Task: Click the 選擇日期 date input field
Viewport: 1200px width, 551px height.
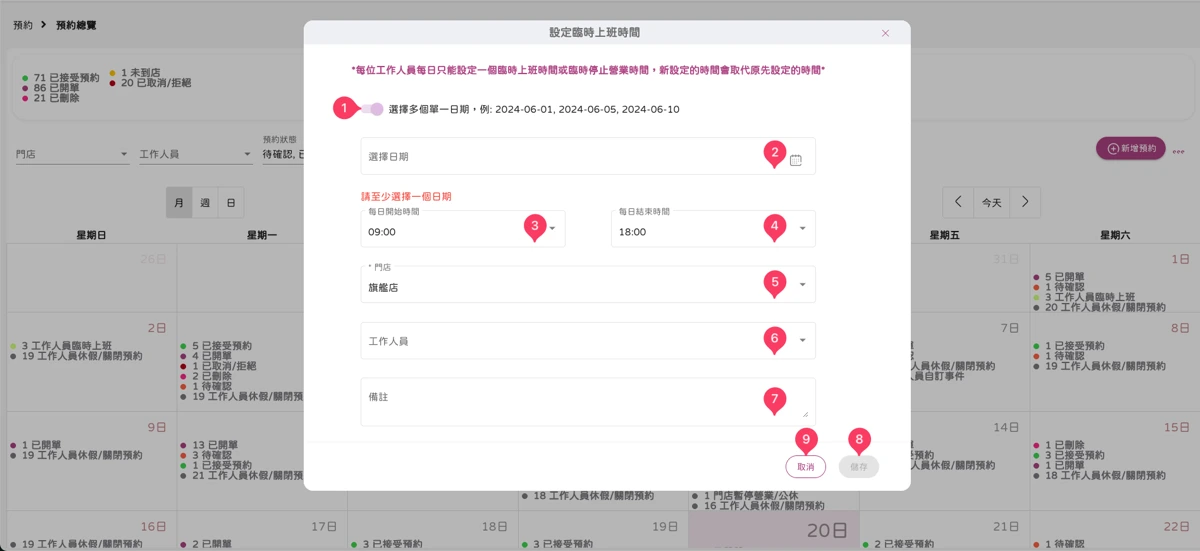Action: click(588, 156)
